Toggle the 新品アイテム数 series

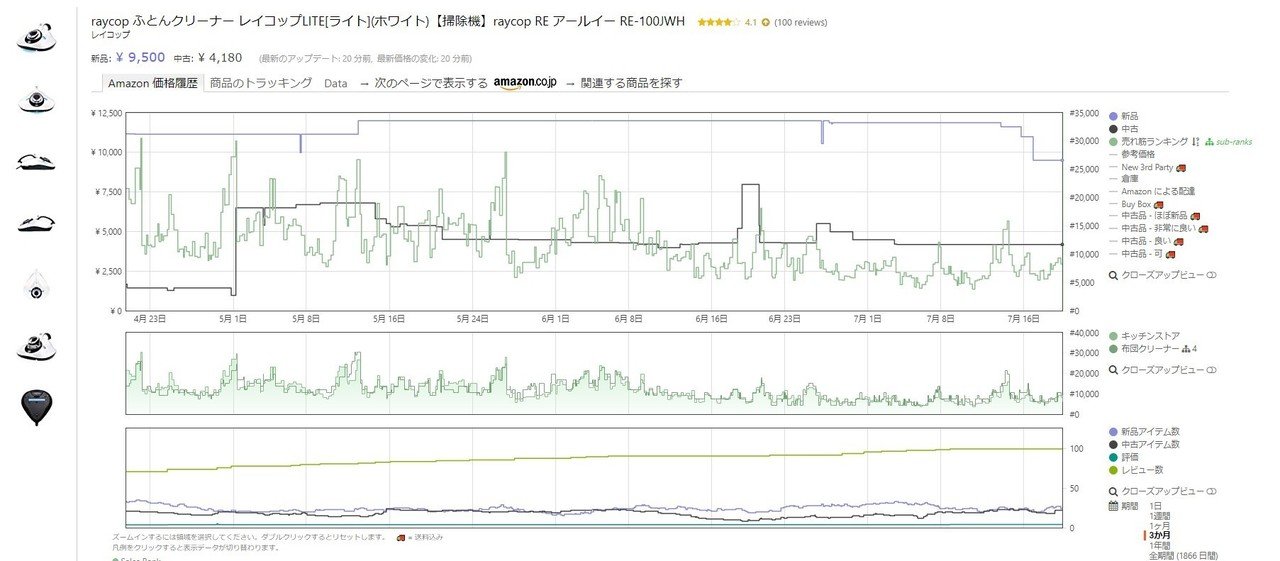tap(1144, 432)
